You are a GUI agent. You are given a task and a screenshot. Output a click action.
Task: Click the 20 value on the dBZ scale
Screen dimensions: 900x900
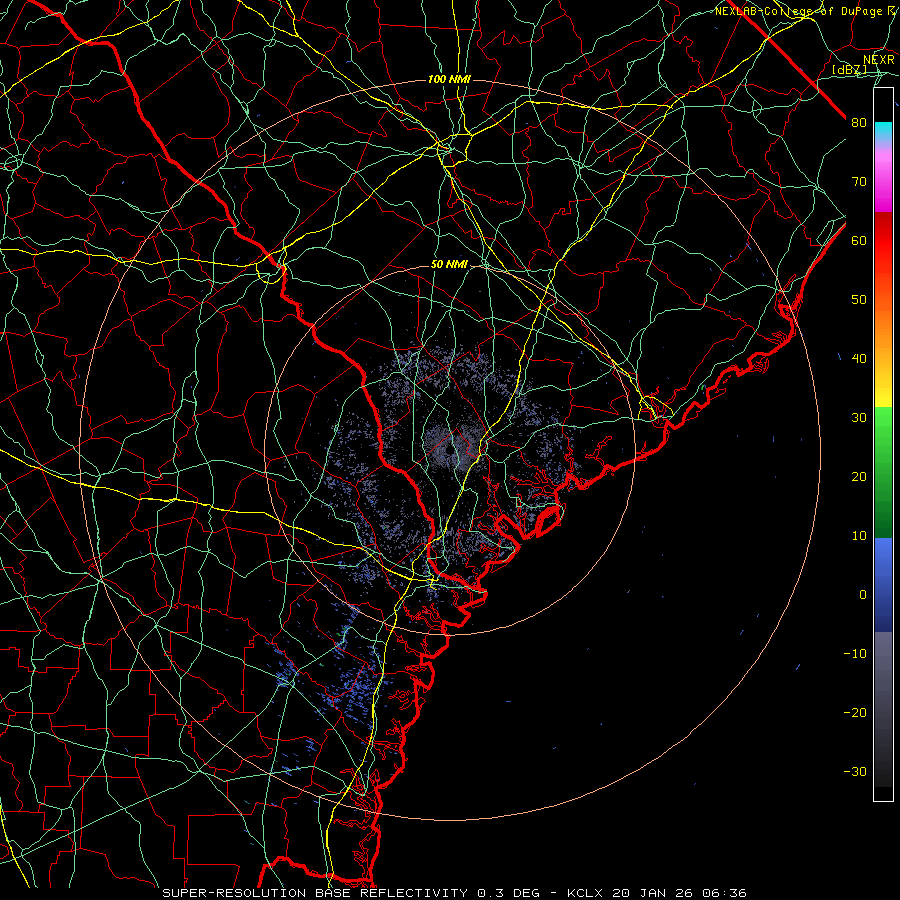pos(859,477)
